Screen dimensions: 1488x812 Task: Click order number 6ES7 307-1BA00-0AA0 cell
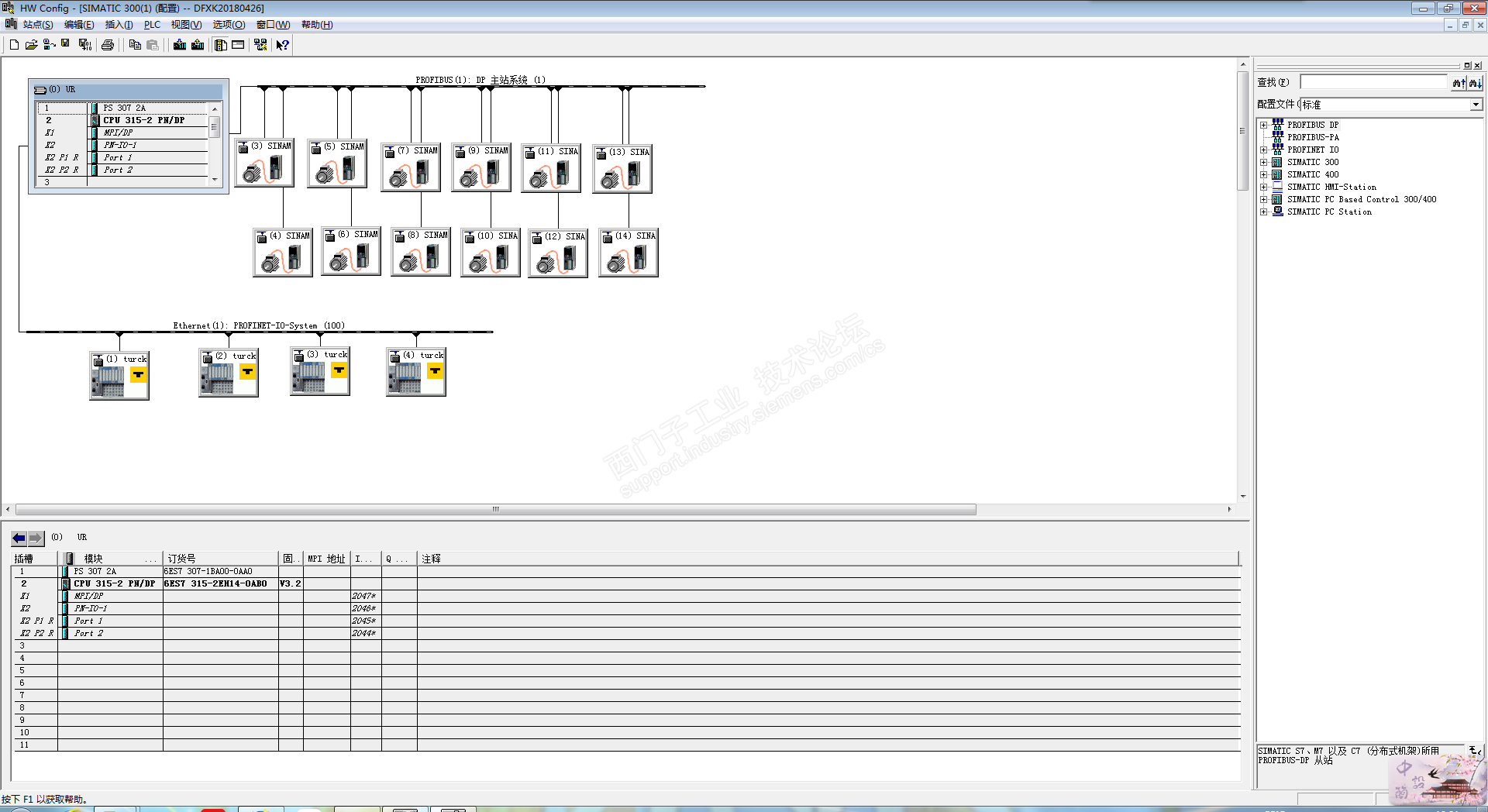click(220, 571)
